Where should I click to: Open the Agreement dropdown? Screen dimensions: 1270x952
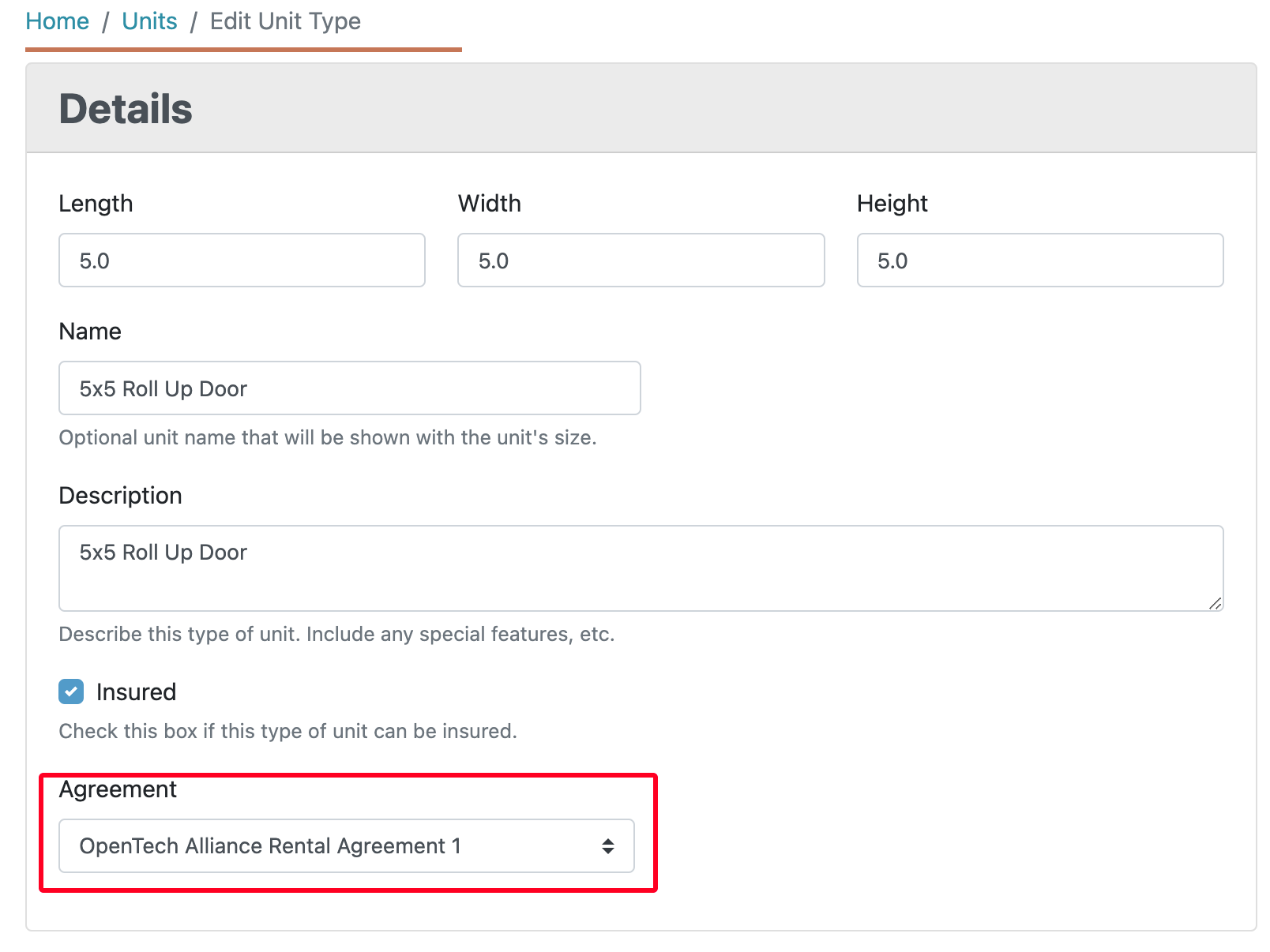coord(347,845)
